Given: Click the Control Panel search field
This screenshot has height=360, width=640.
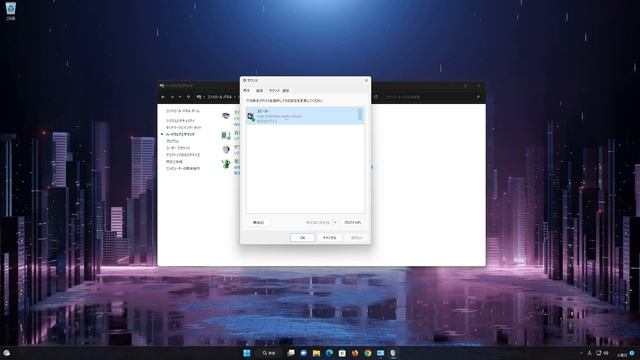Looking at the screenshot, I should point(433,97).
